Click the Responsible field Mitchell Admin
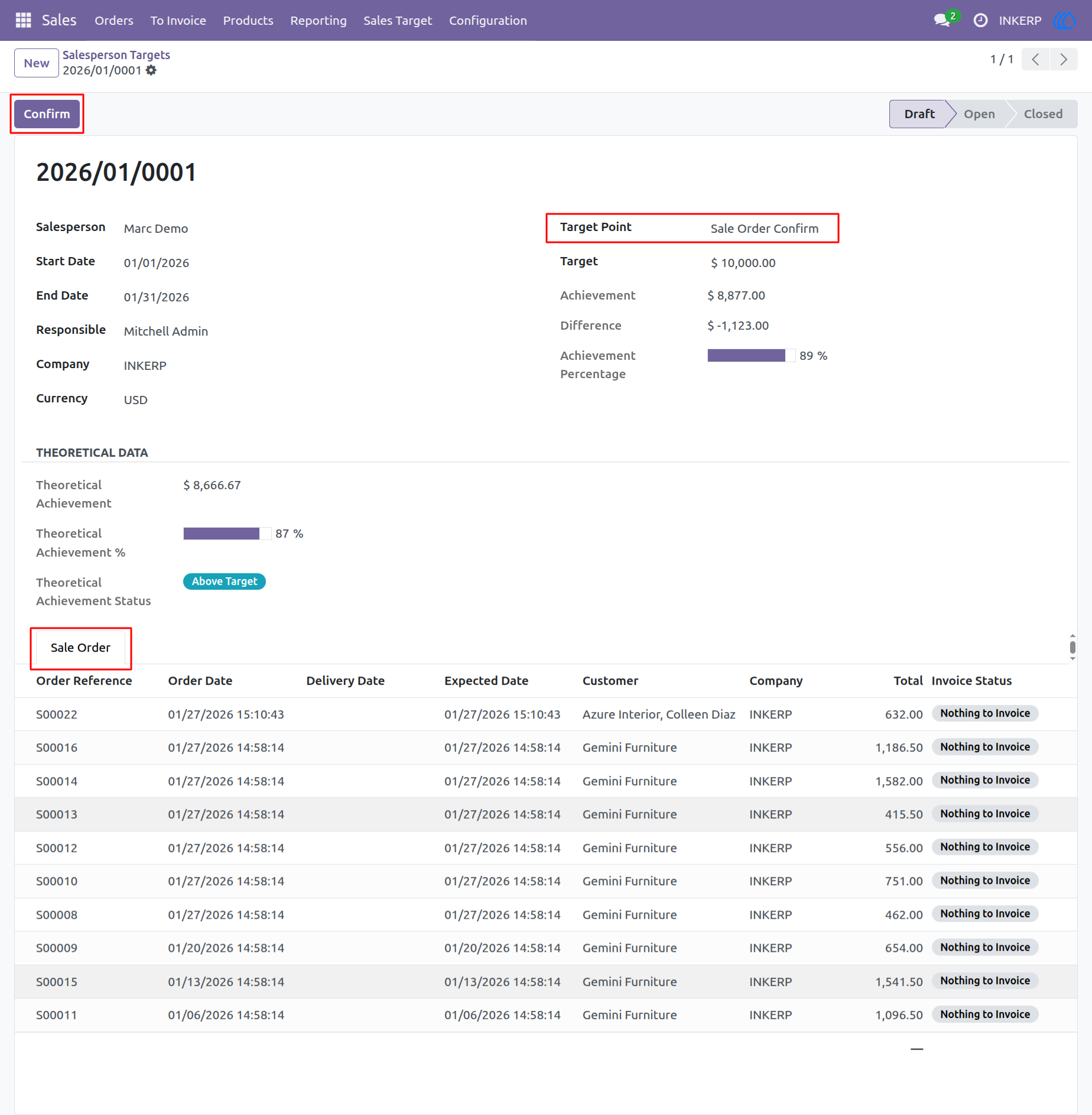Viewport: 1092px width, 1115px height. pyautogui.click(x=166, y=331)
